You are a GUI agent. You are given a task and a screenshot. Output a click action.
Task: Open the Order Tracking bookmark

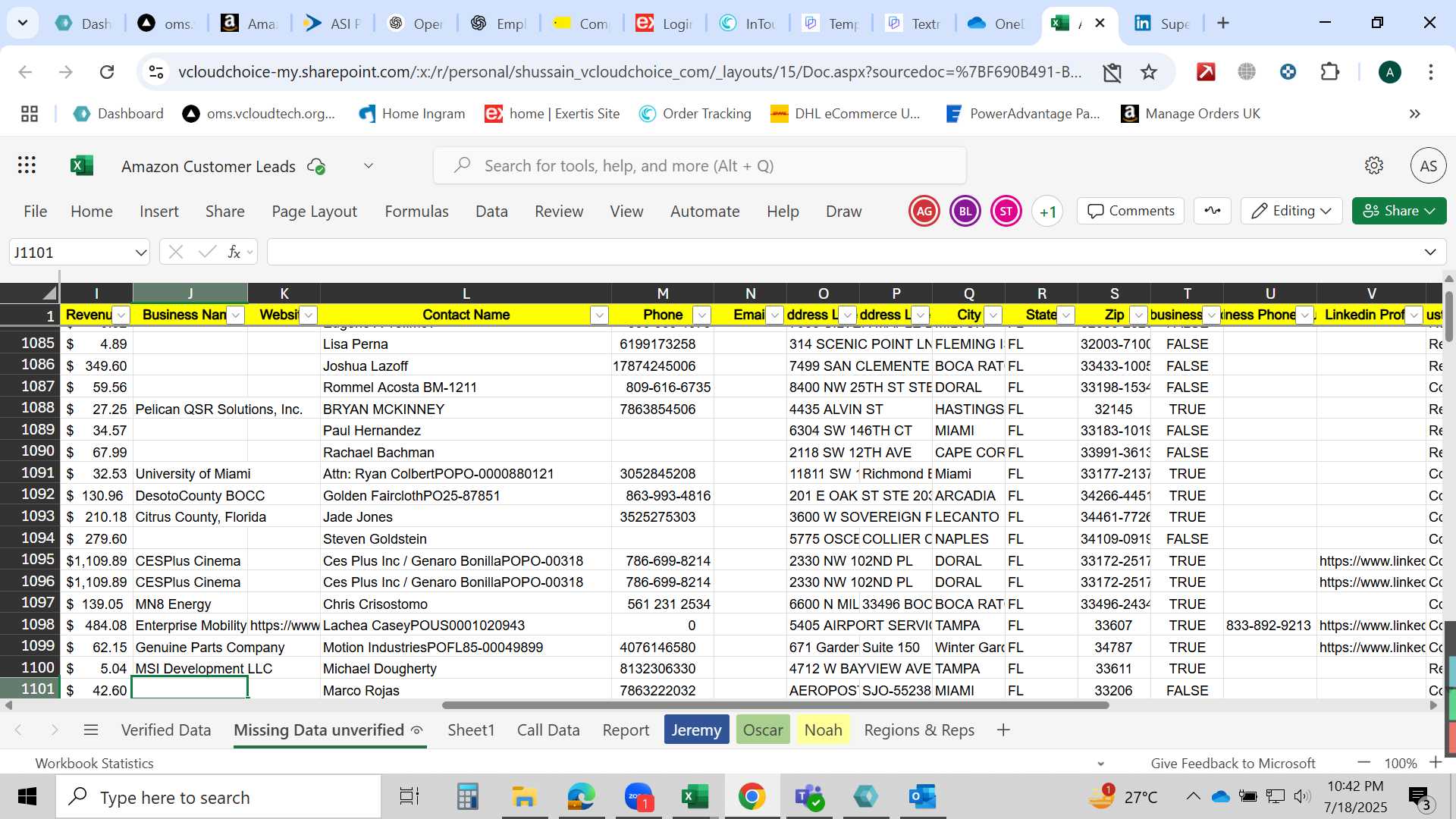695,114
